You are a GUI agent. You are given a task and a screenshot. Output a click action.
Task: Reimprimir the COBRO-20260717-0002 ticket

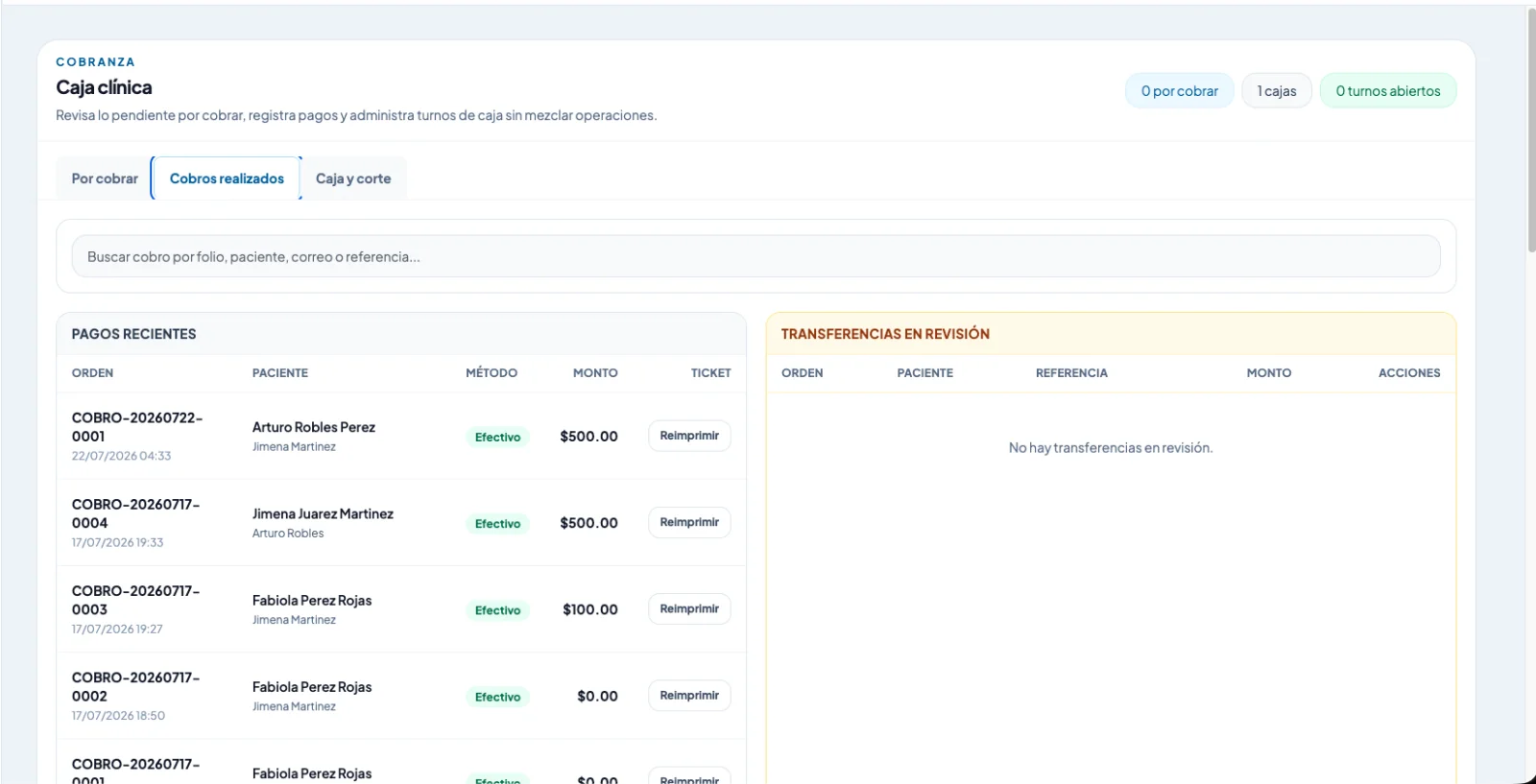[689, 695]
